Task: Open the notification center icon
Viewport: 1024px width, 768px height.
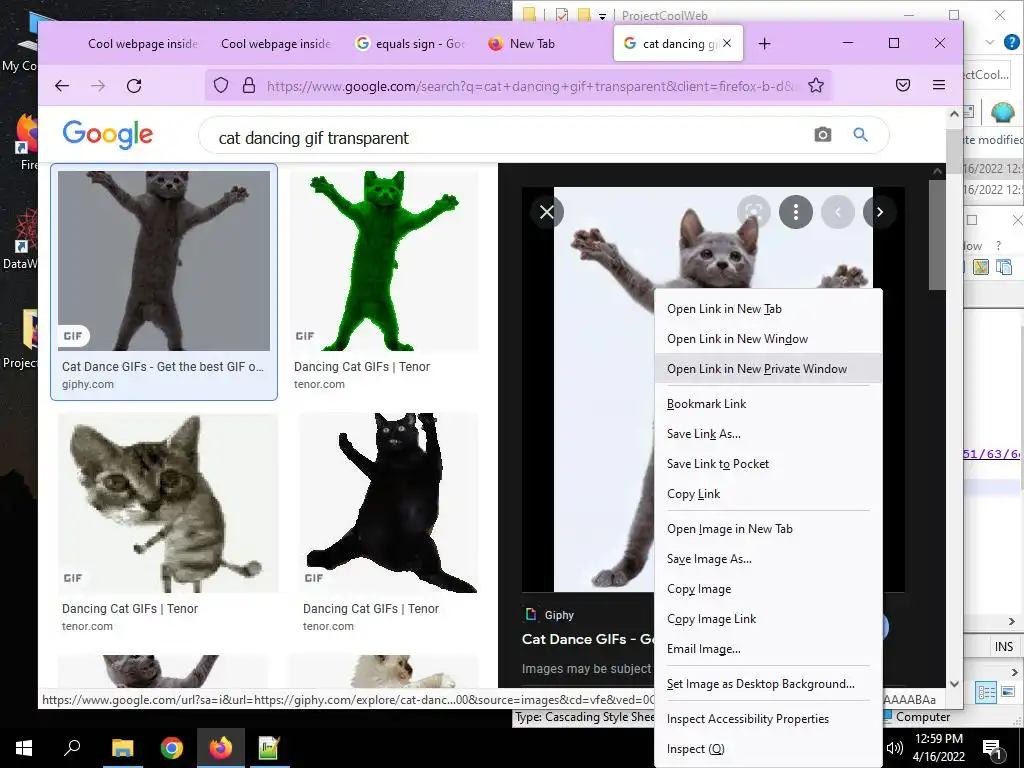Action: 992,749
